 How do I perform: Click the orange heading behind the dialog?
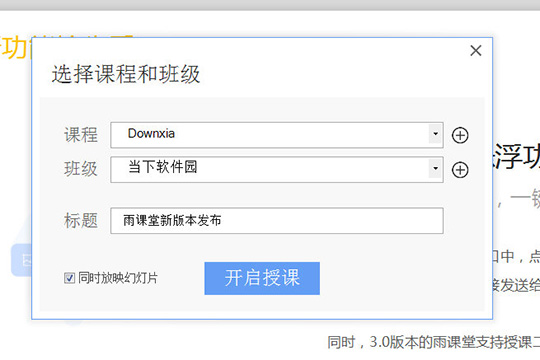(15, 48)
